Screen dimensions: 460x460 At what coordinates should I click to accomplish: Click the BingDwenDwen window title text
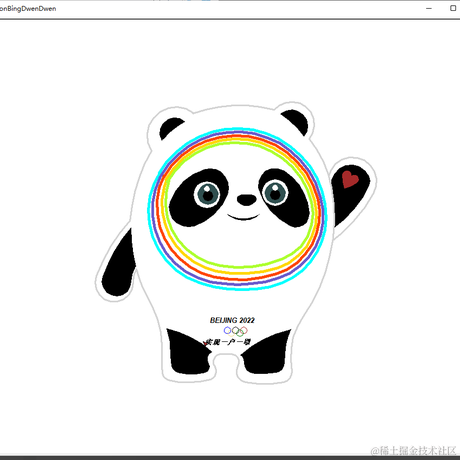point(28,9)
